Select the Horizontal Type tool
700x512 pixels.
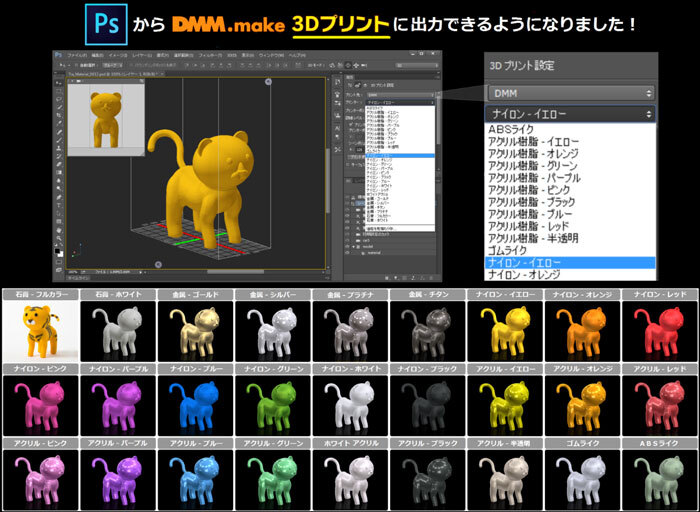pos(59,205)
